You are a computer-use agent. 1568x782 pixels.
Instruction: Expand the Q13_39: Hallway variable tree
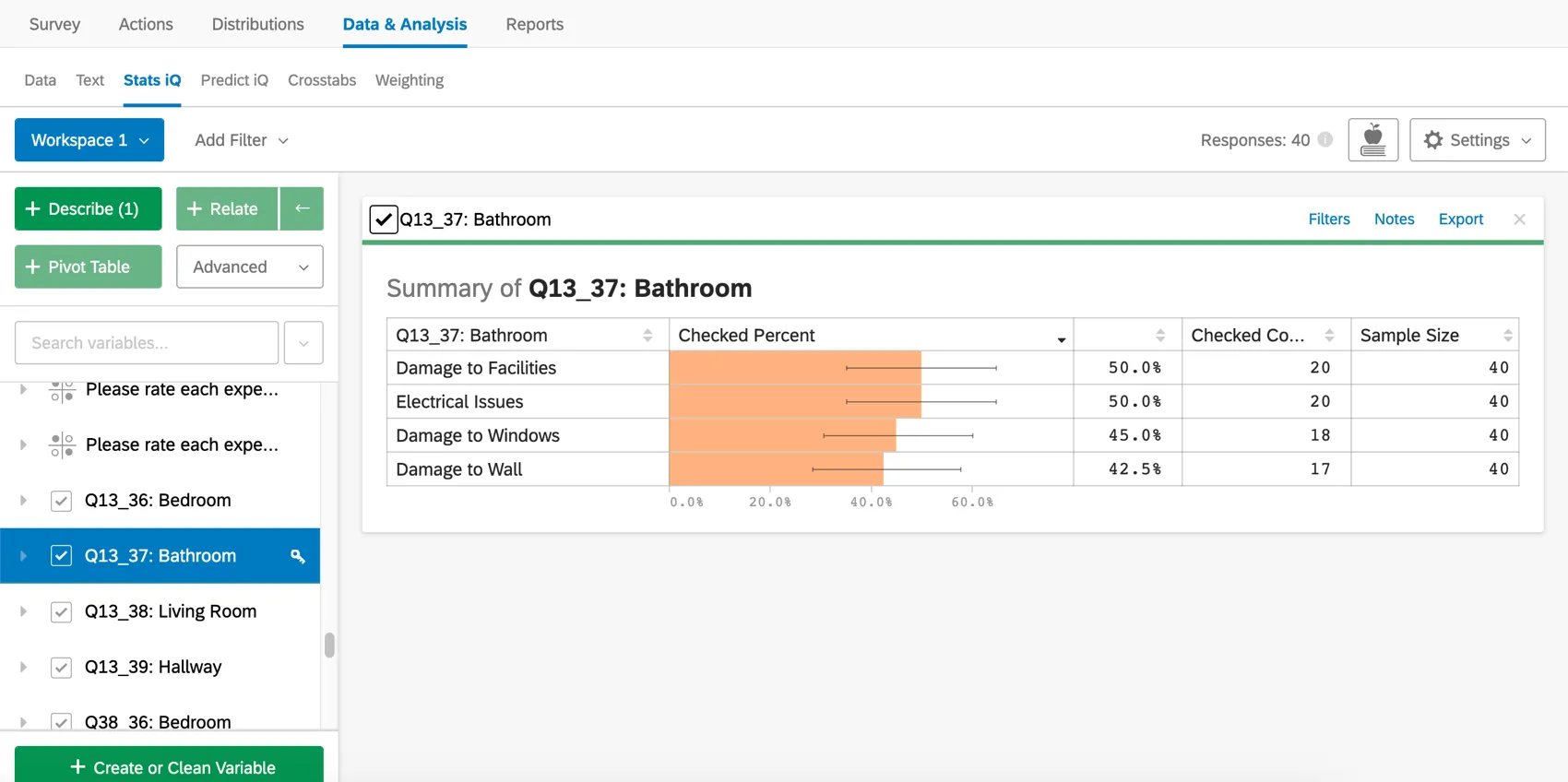pyautogui.click(x=23, y=668)
